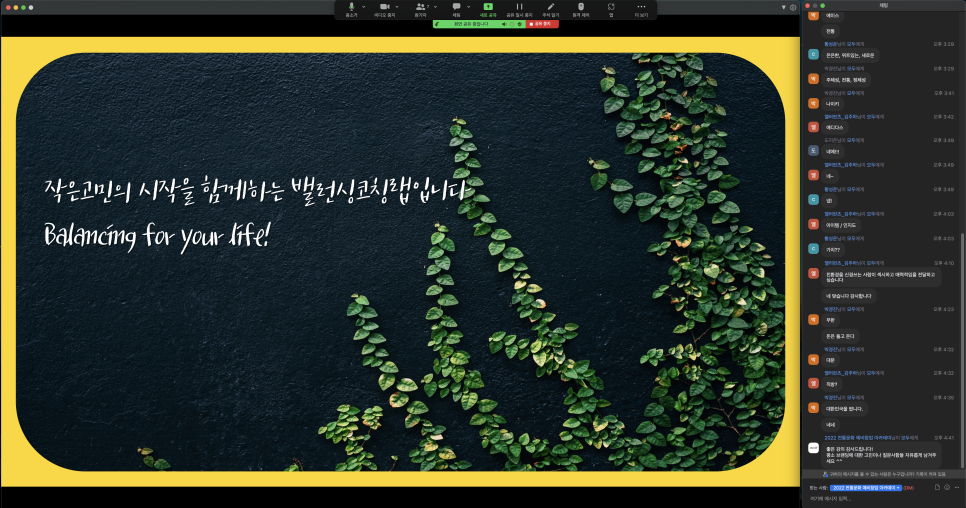This screenshot has height=508, width=966.
Task: Click the red stop share button
Action: [542, 24]
